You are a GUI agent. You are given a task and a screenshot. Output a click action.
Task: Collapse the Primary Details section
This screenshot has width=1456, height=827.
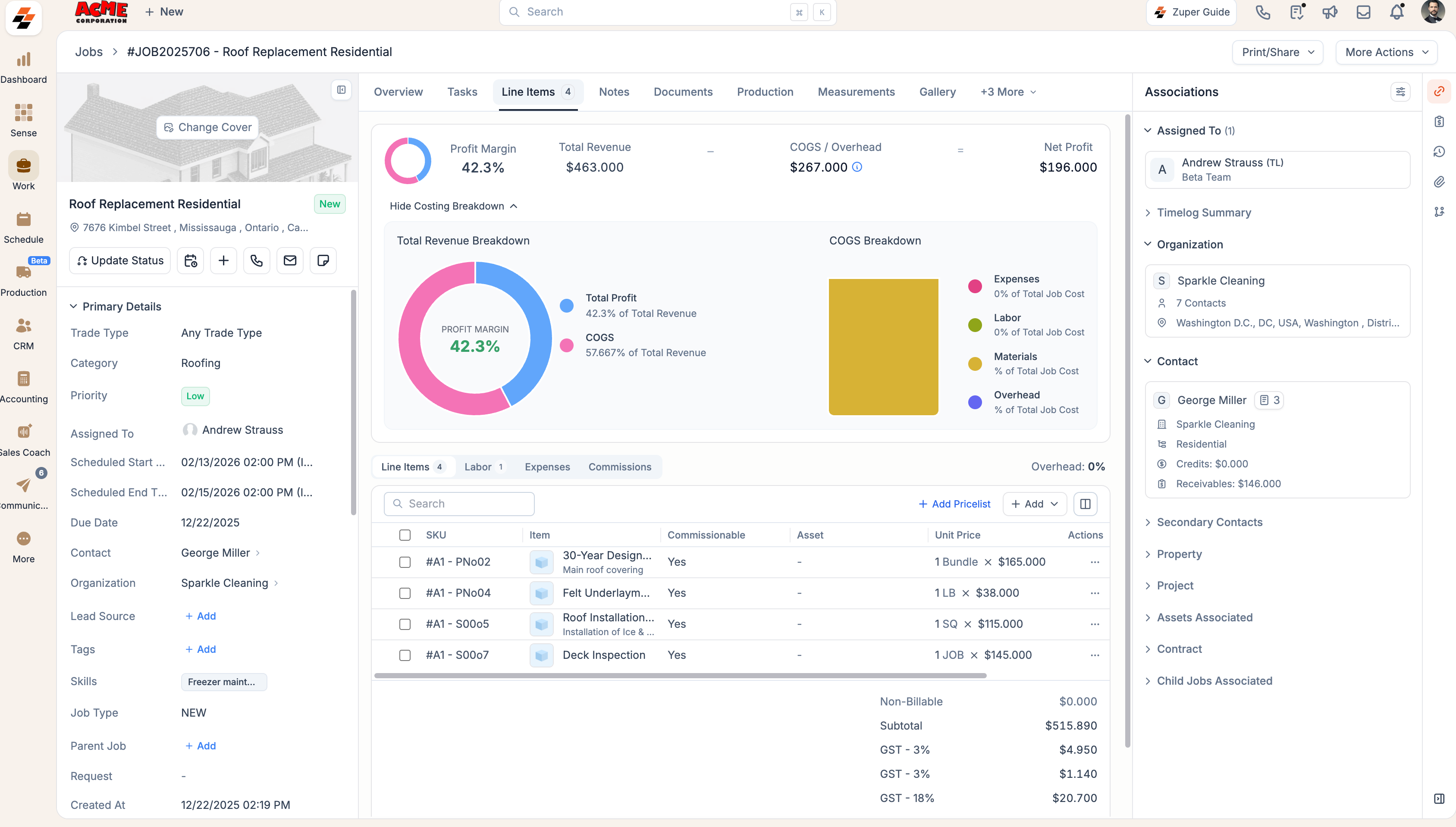click(115, 307)
